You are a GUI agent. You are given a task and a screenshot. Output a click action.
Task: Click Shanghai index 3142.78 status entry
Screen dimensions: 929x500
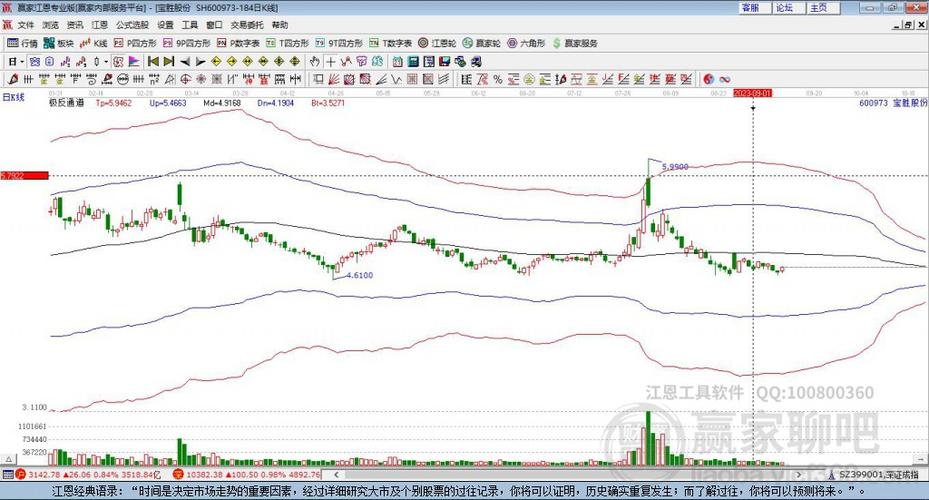click(x=89, y=475)
